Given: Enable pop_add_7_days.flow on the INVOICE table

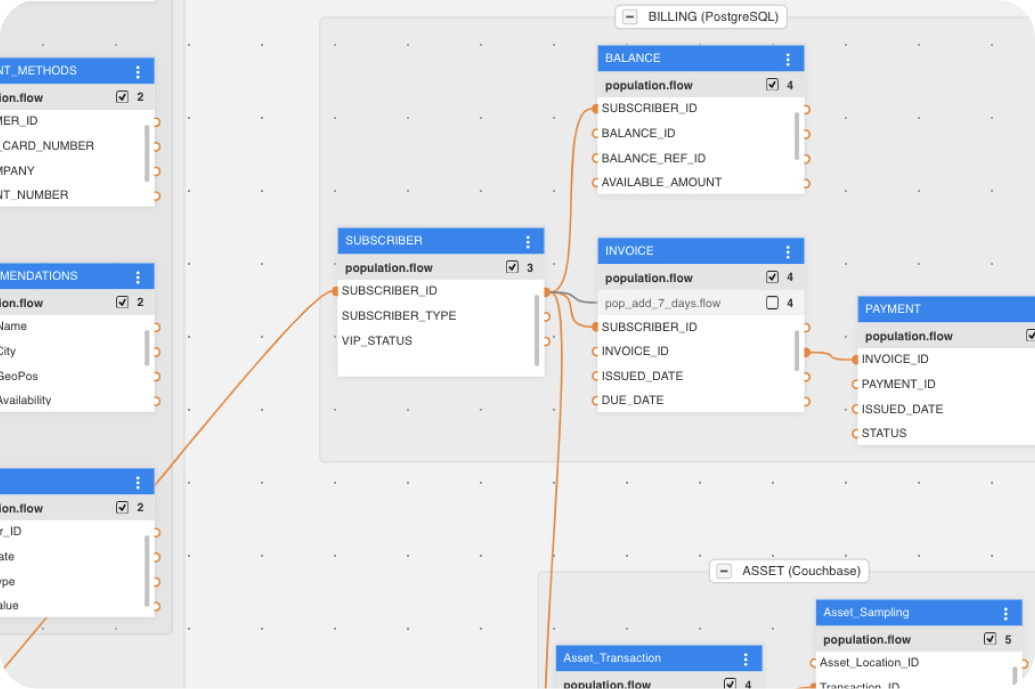Looking at the screenshot, I should (x=772, y=302).
